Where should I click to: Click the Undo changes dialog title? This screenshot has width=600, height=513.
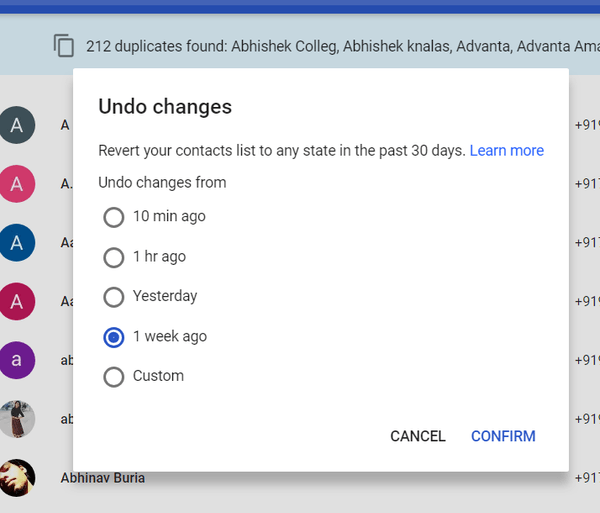coord(165,106)
